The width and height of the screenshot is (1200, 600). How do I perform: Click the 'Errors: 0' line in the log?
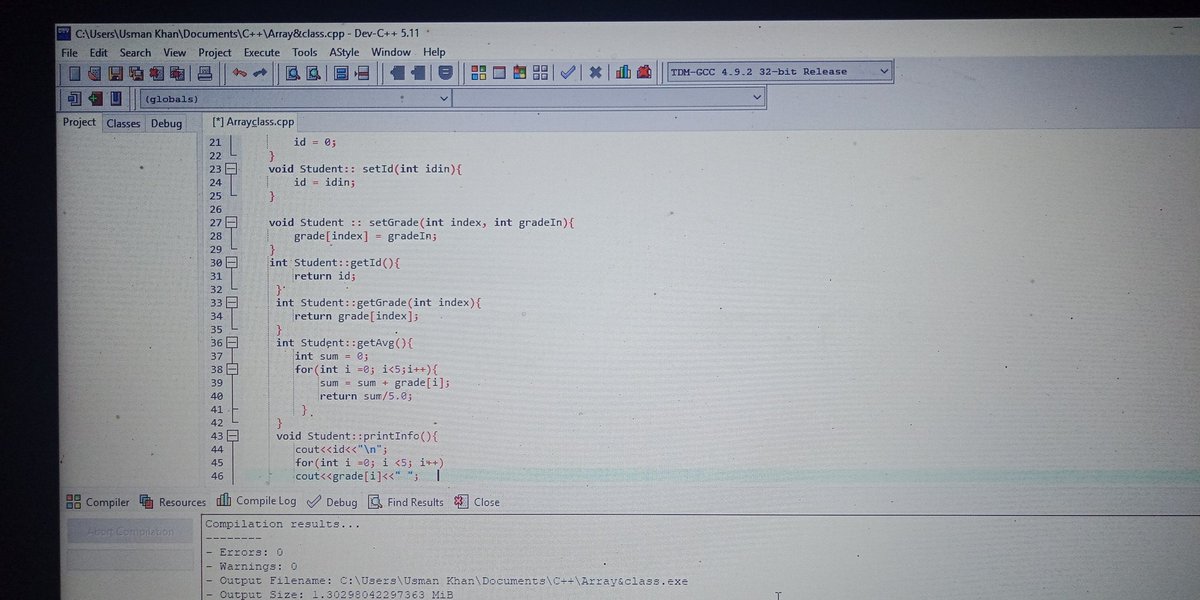point(244,552)
